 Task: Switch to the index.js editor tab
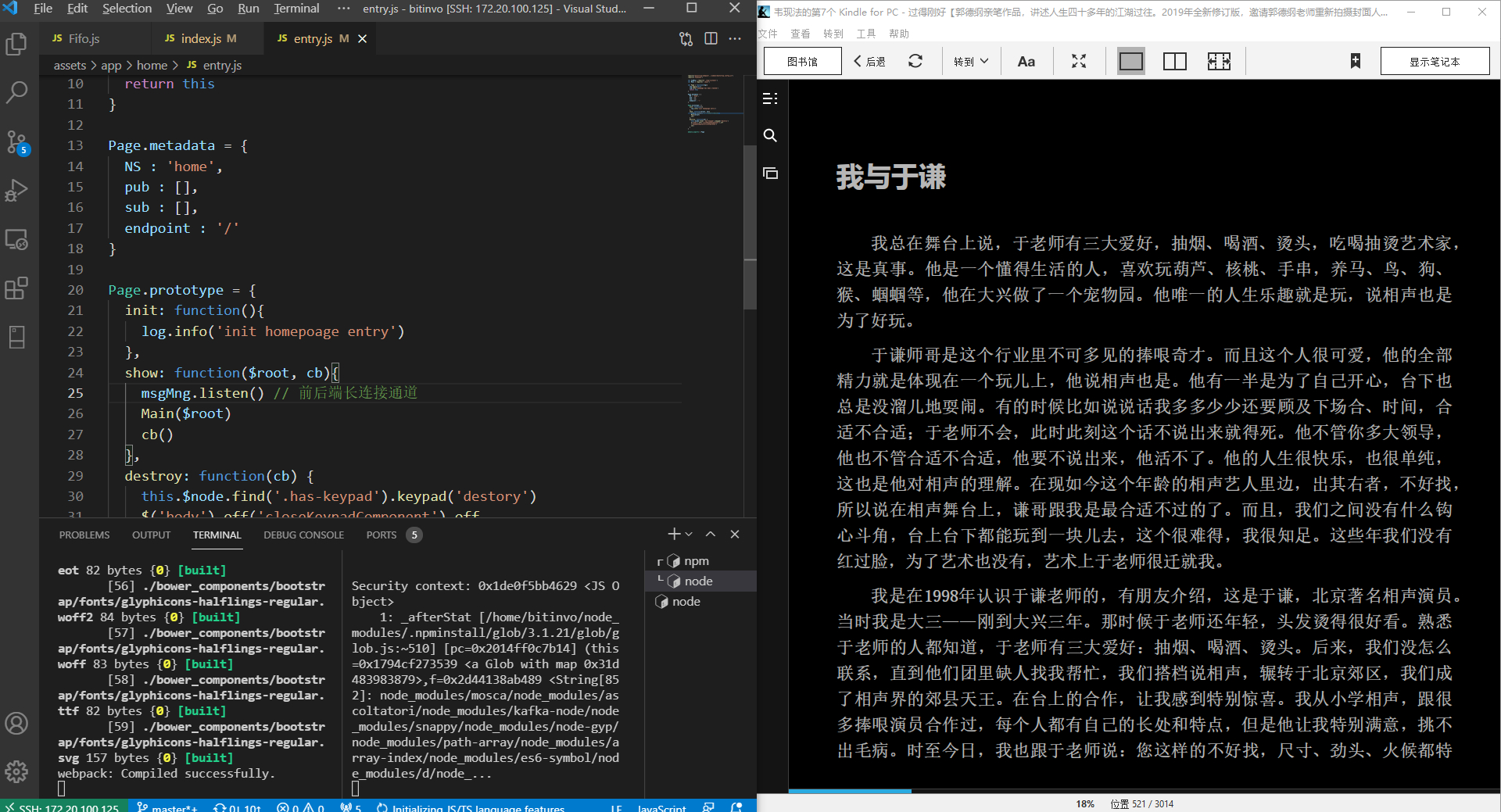pyautogui.click(x=201, y=38)
